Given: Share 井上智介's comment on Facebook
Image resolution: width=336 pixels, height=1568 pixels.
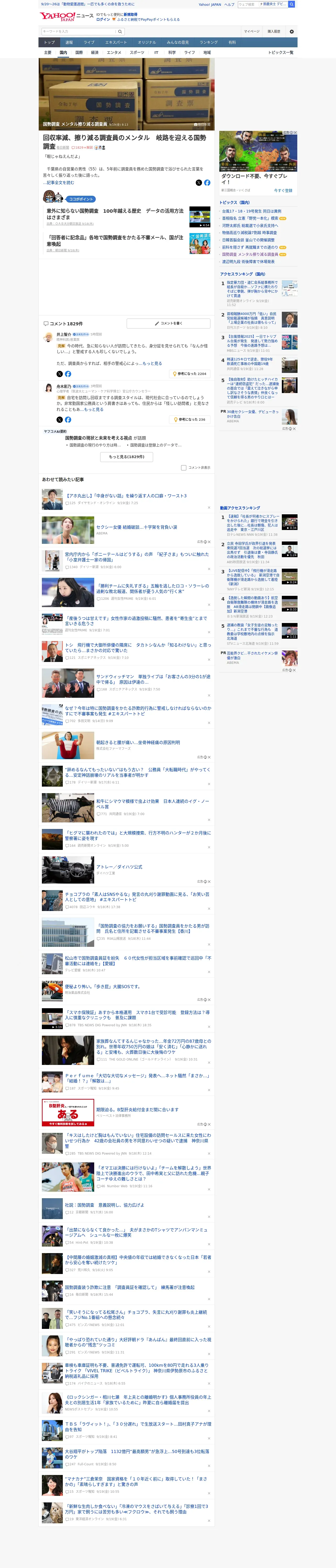Looking at the screenshot, I should 68,374.
